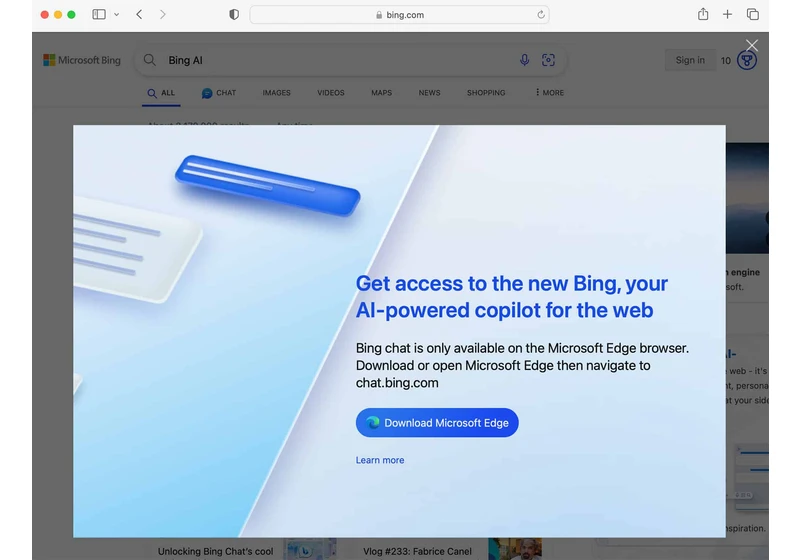The image size is (800, 560).
Task: Switch to the CHAT tab
Action: pyautogui.click(x=219, y=93)
